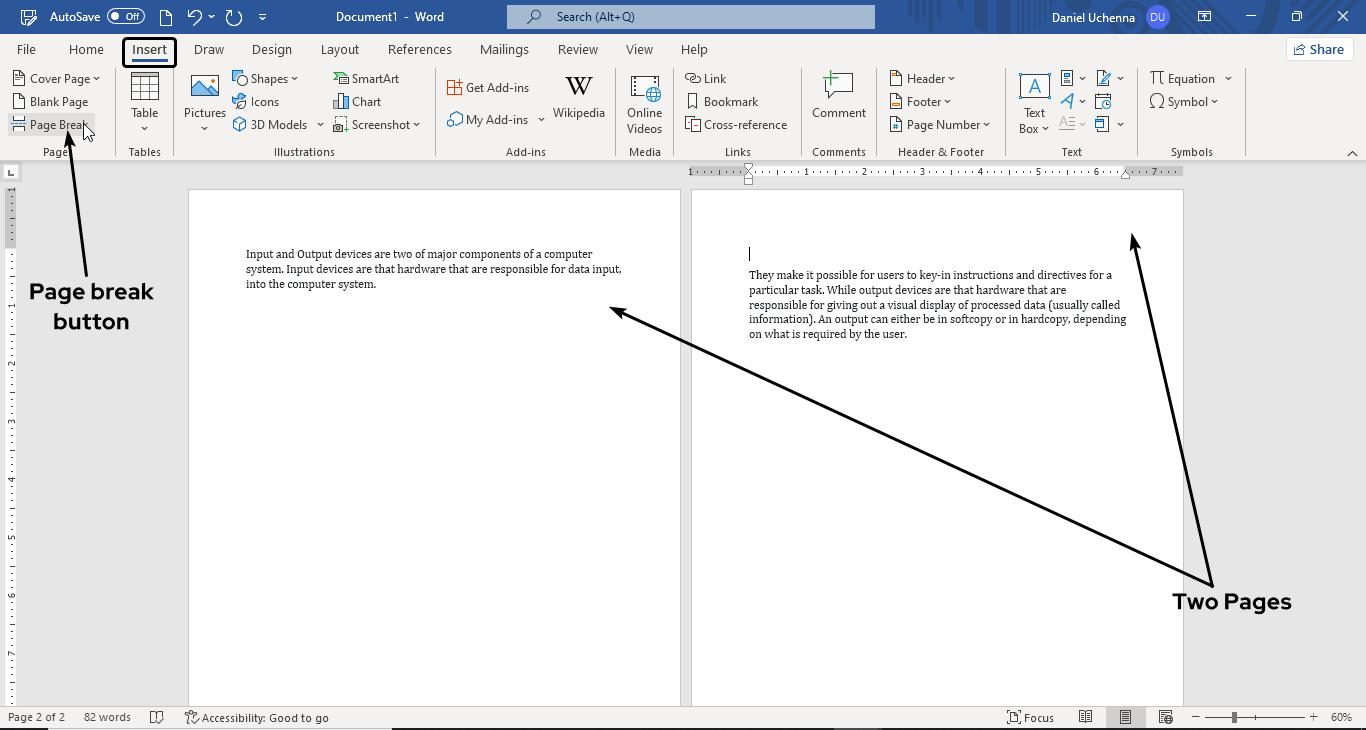Switch to the Layout tab
Image resolution: width=1366 pixels, height=730 pixels.
coord(340,50)
